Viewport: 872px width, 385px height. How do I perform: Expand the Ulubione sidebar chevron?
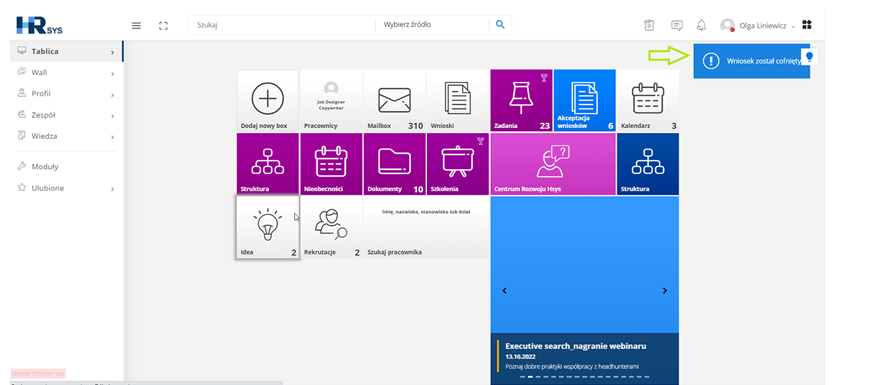pos(112,189)
